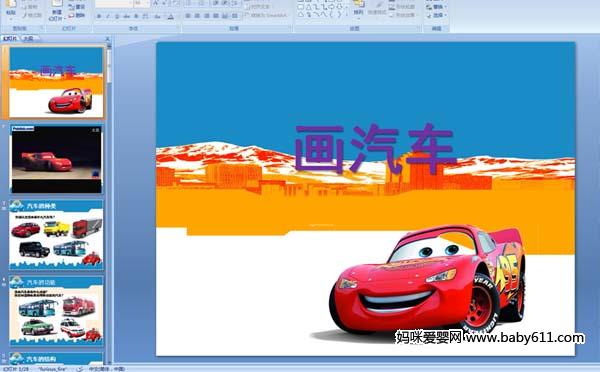Close the slide thumbnail pane
The width and height of the screenshot is (600, 372).
point(108,39)
